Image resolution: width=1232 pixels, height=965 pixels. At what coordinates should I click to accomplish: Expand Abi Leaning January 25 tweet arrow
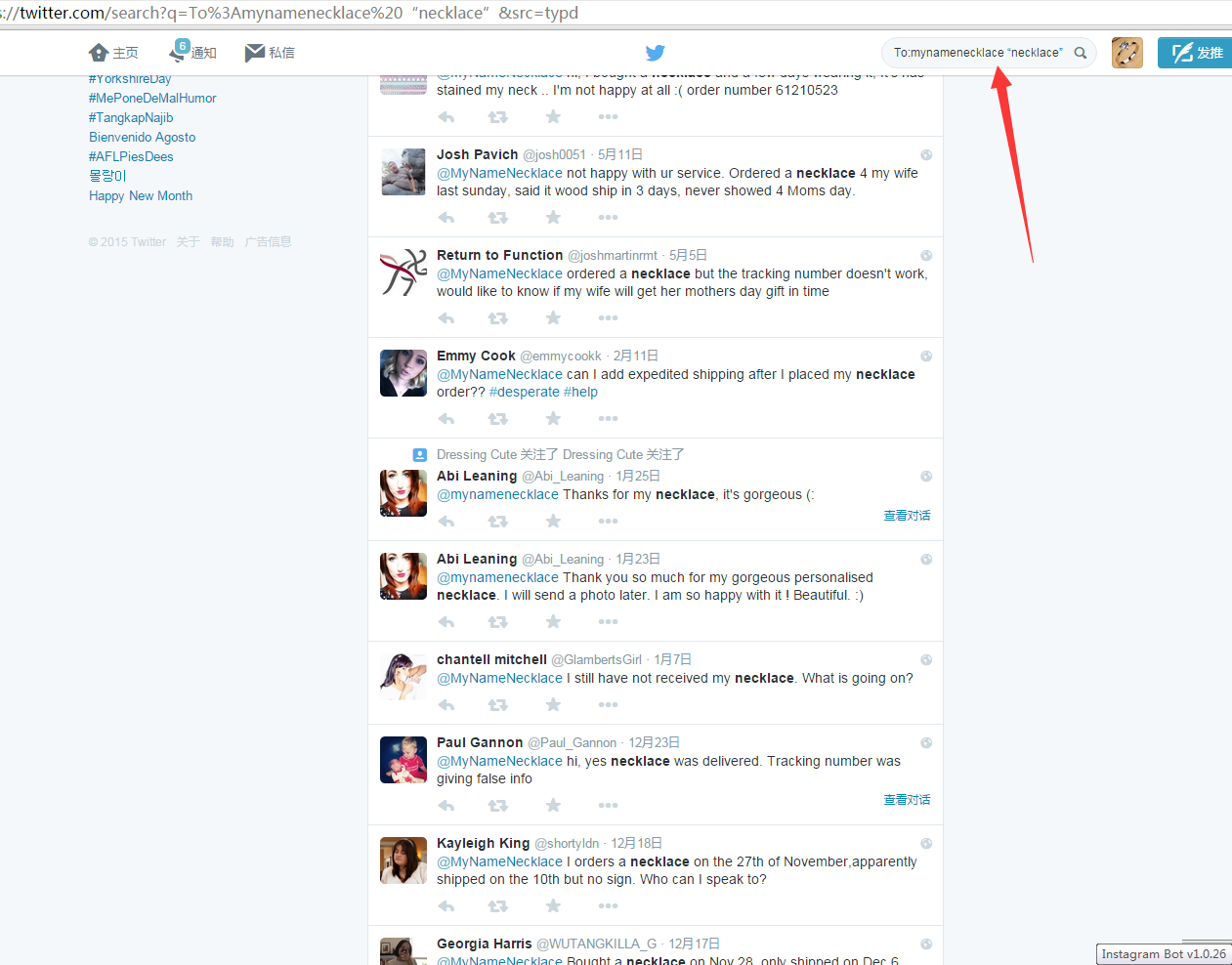click(926, 477)
